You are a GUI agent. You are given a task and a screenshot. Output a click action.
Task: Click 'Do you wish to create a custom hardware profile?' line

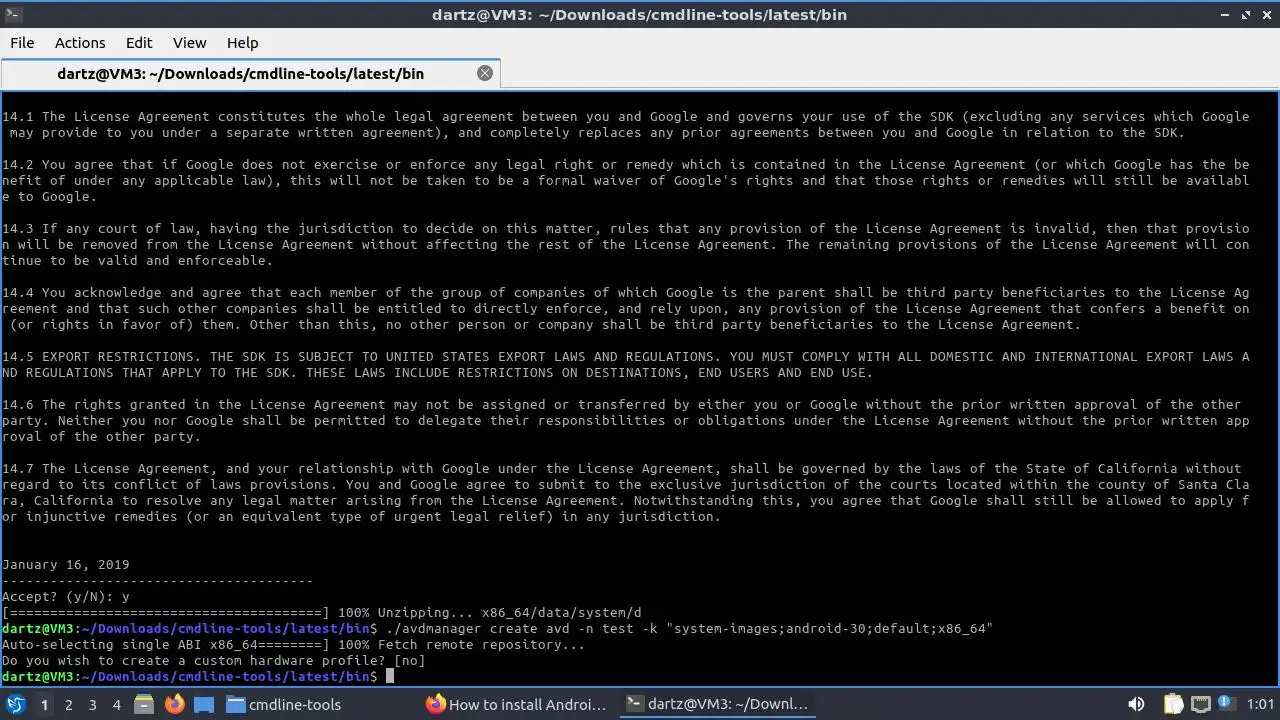pyautogui.click(x=214, y=661)
